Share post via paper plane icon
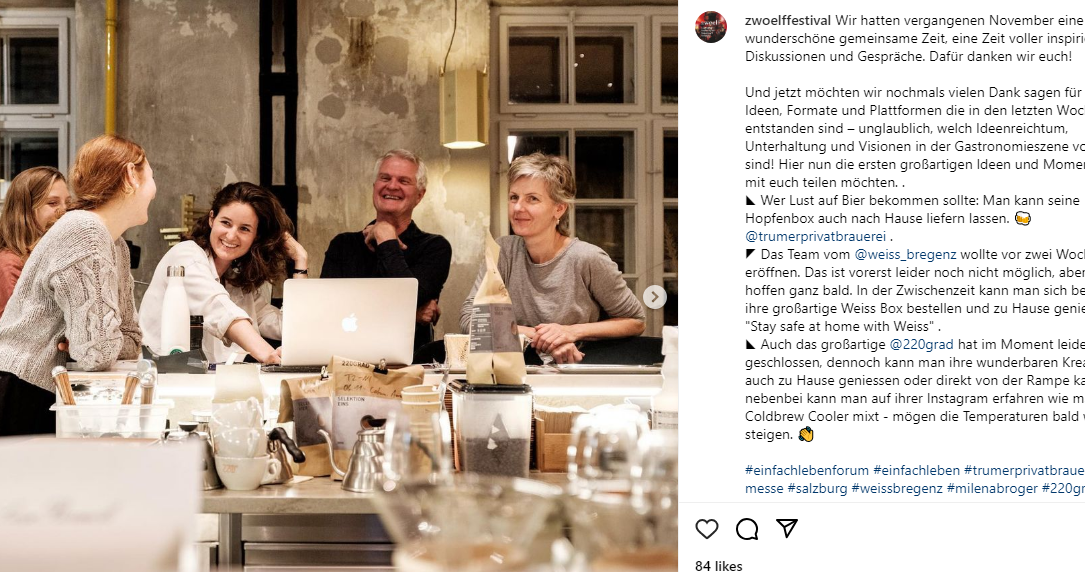 click(x=787, y=528)
